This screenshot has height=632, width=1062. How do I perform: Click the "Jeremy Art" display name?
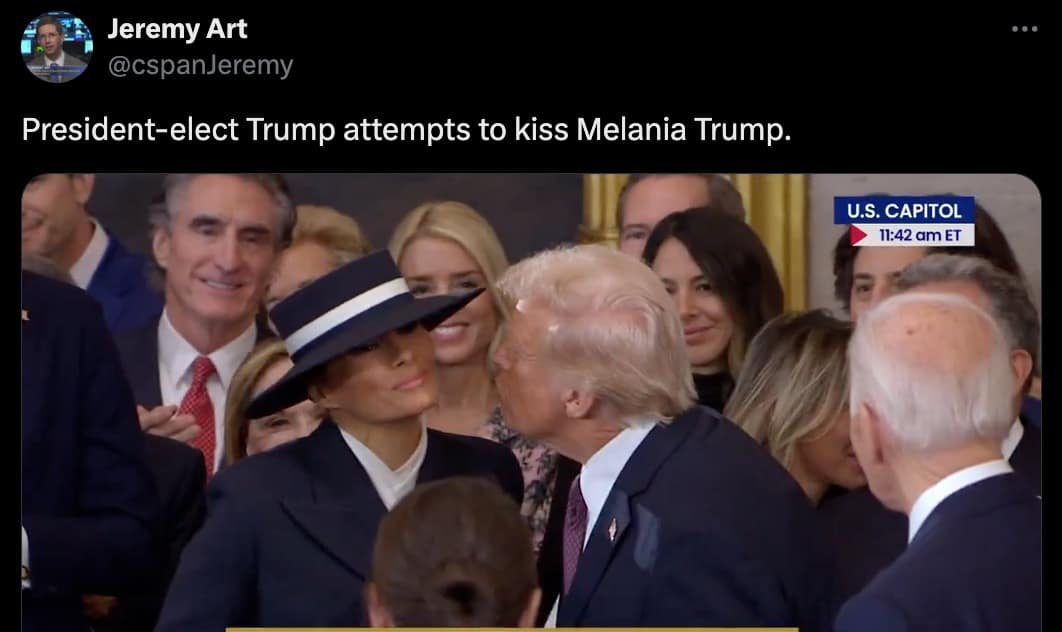[x=177, y=29]
